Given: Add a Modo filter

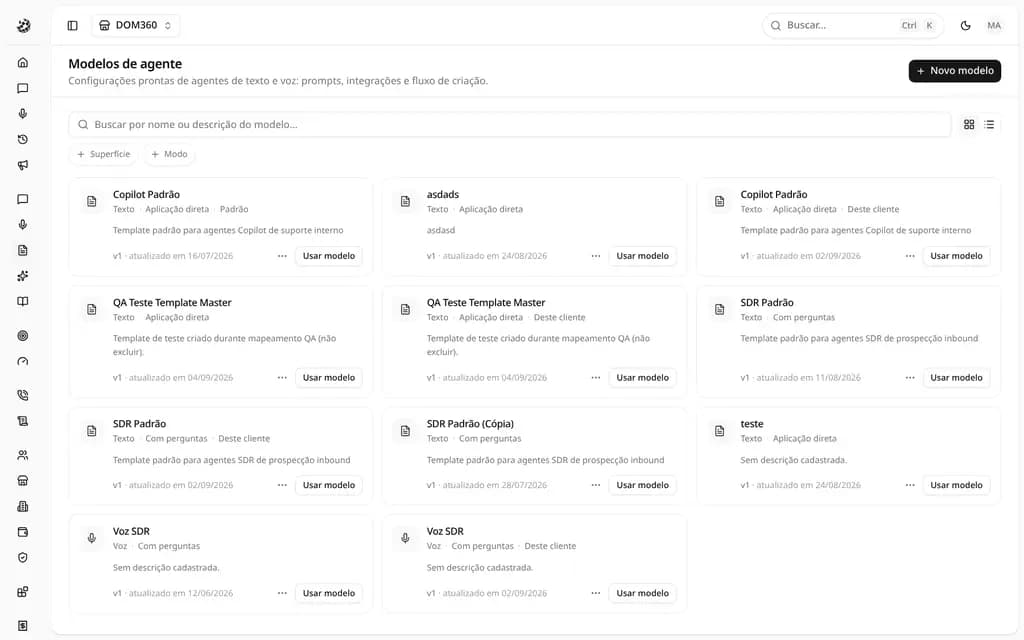Looking at the screenshot, I should [x=169, y=154].
